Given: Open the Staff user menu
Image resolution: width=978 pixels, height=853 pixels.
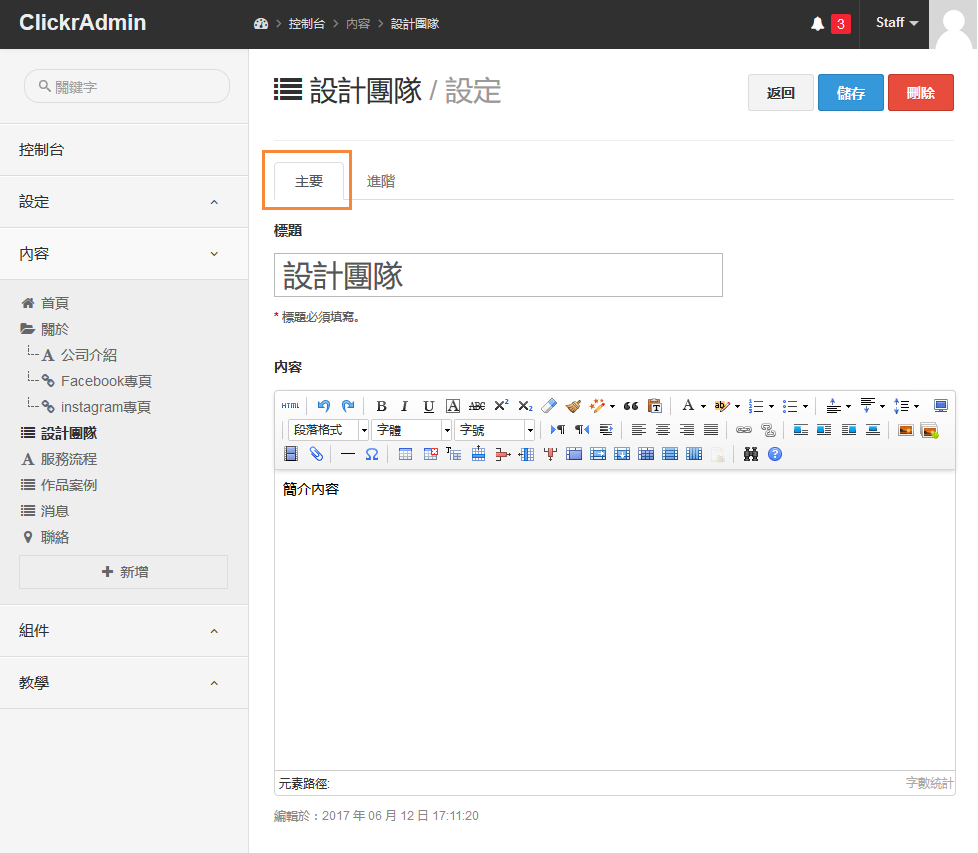Looking at the screenshot, I should click(896, 23).
